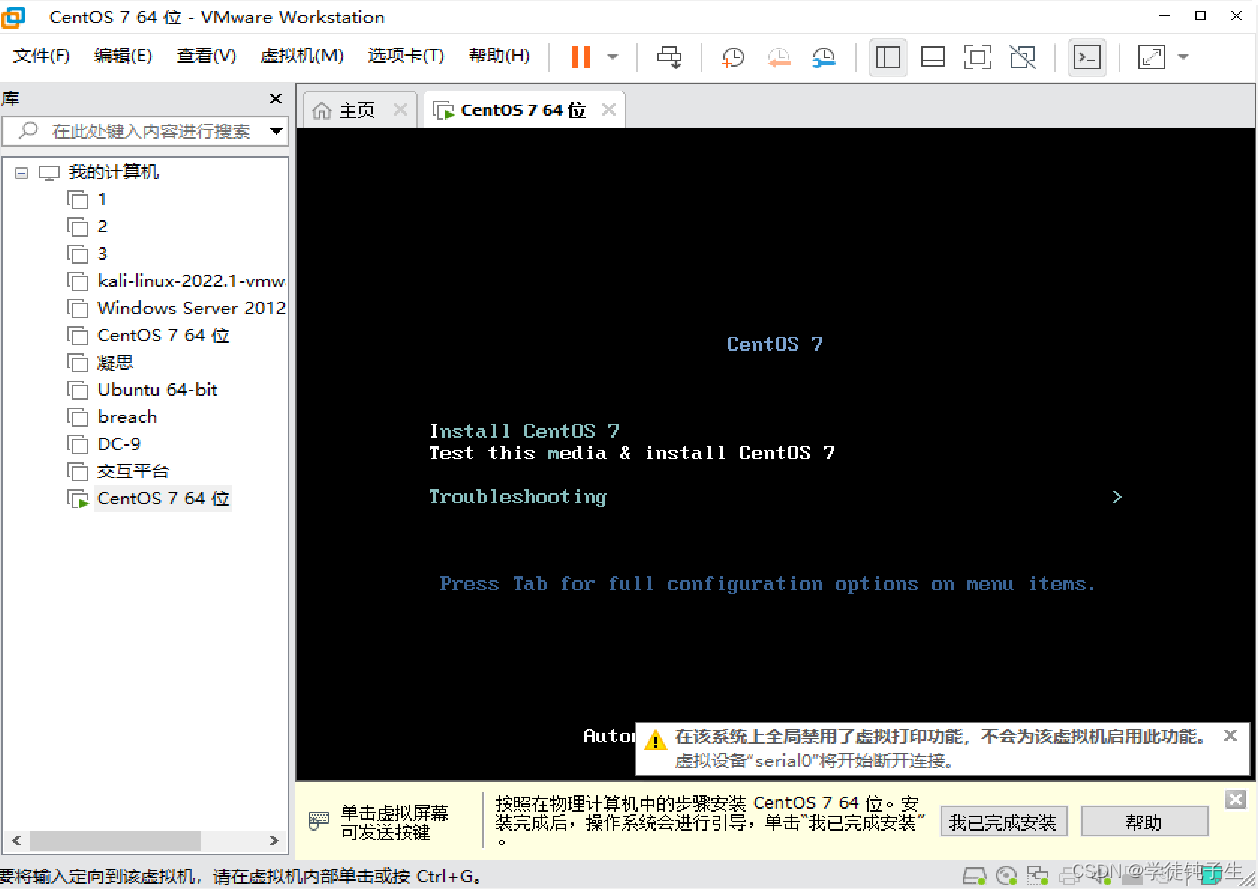Click the network adapter status icon
Image resolution: width=1259 pixels, height=890 pixels.
[x=1039, y=875]
